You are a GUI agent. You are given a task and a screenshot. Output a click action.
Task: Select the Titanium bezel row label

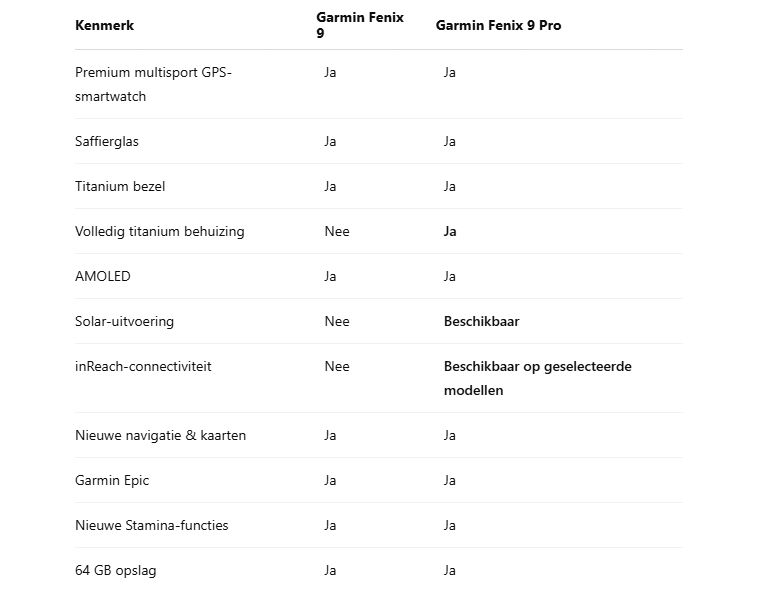tap(120, 187)
